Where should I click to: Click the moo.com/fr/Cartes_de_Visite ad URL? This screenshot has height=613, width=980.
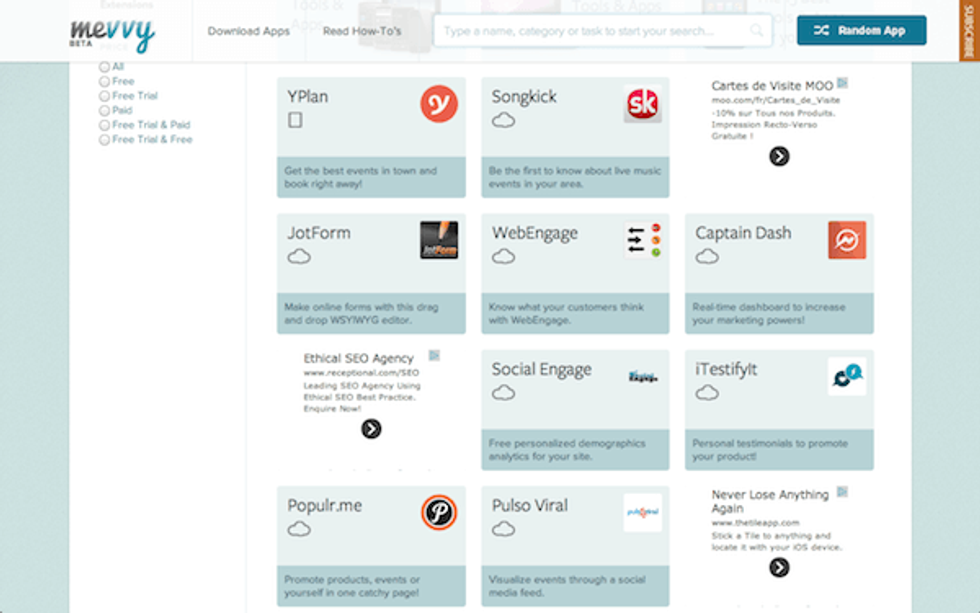(x=776, y=100)
